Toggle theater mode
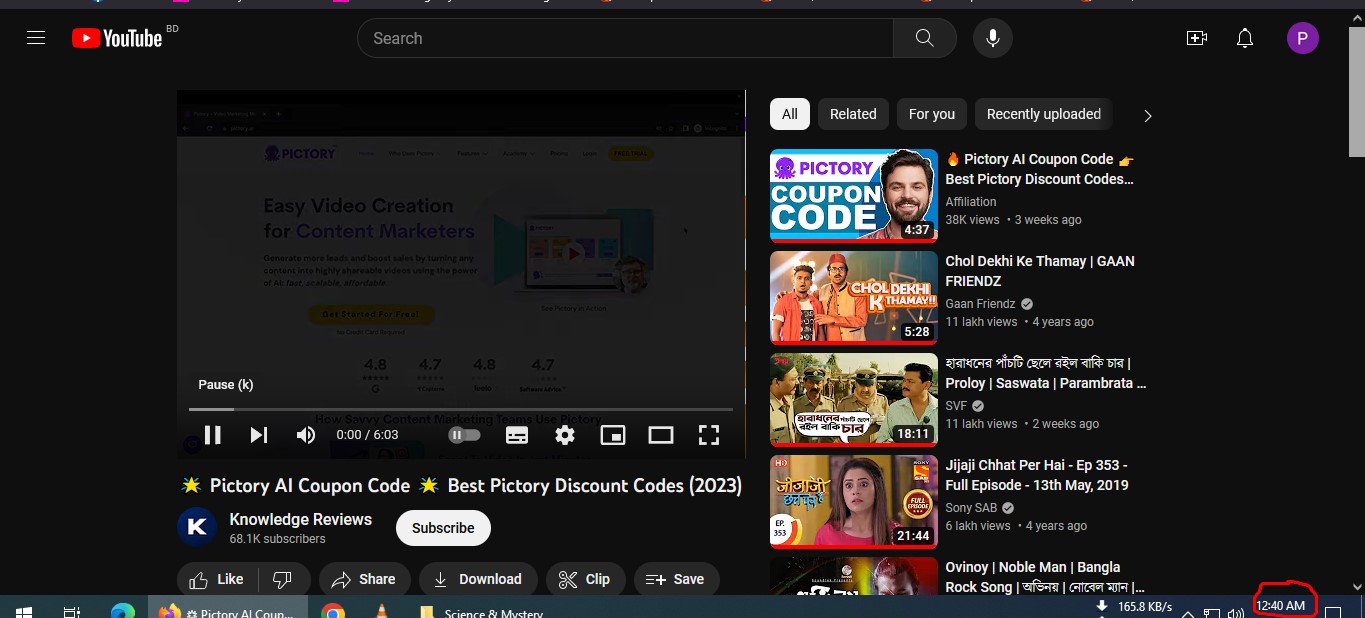 (x=661, y=435)
